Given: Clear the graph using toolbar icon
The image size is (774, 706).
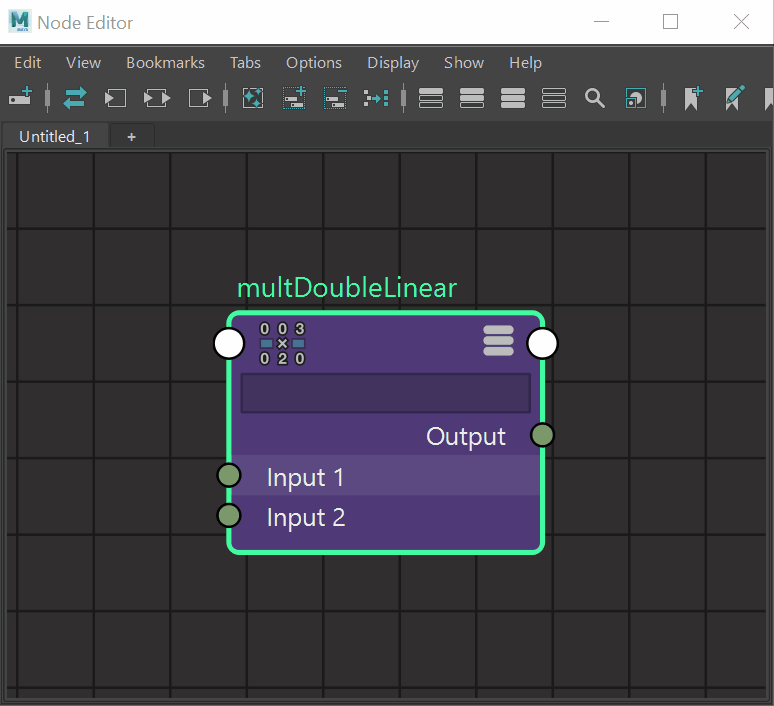Looking at the screenshot, I should pos(253,98).
